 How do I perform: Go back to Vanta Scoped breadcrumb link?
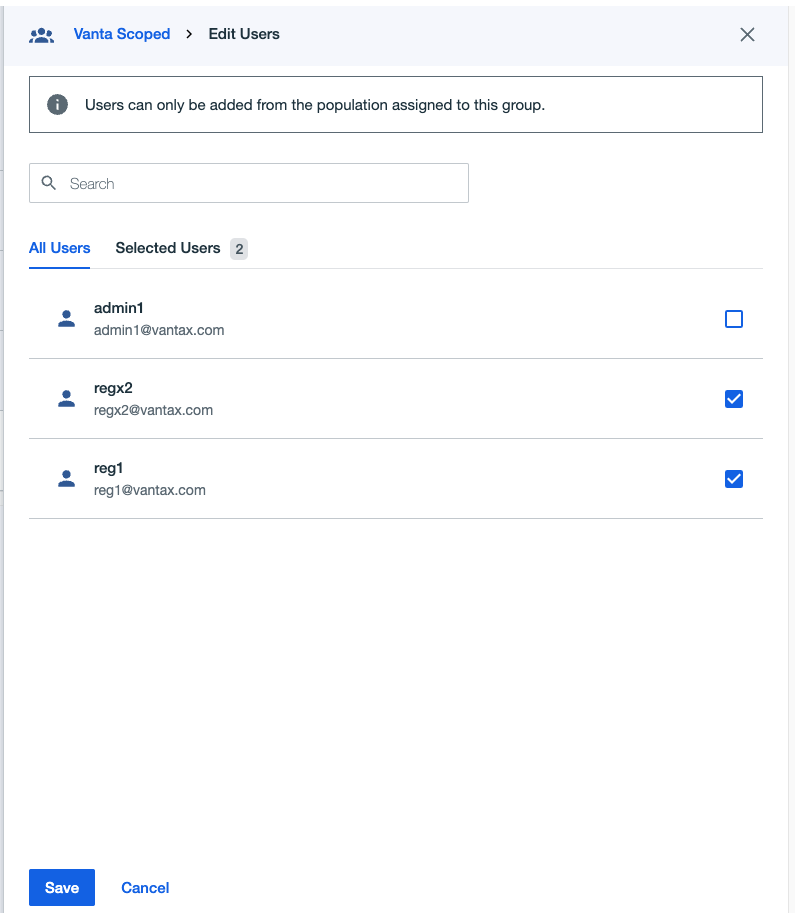tap(122, 34)
